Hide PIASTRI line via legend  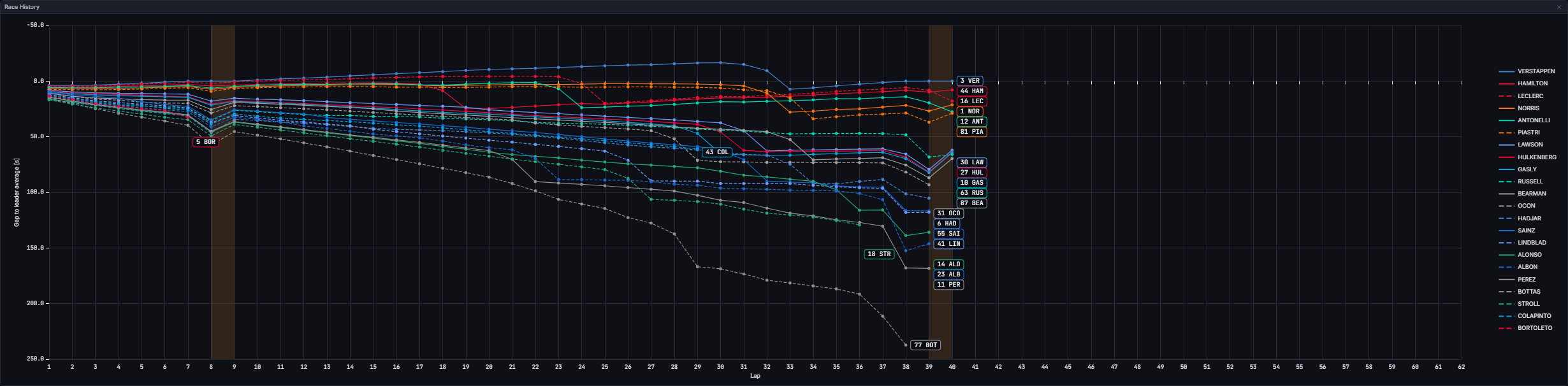click(x=1519, y=132)
